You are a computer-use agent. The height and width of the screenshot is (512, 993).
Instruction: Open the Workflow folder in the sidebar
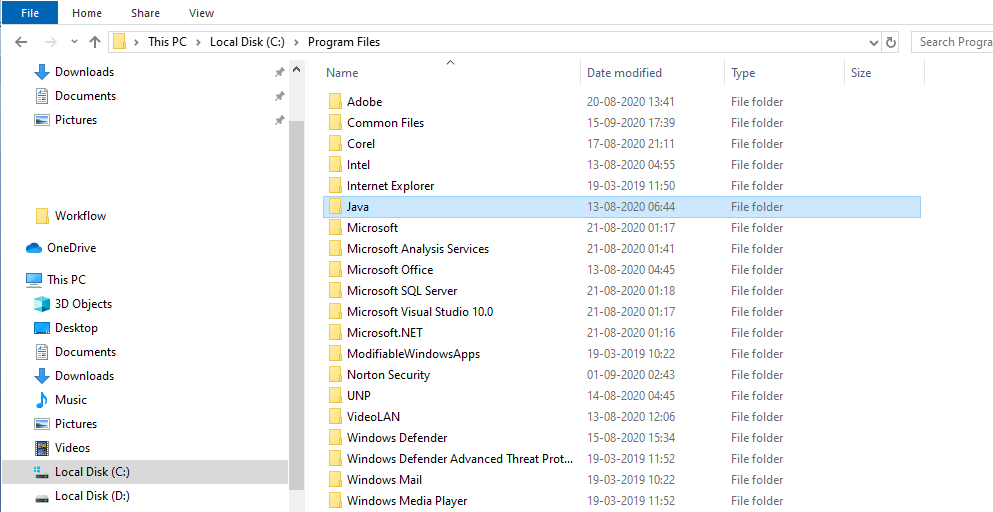coord(80,216)
